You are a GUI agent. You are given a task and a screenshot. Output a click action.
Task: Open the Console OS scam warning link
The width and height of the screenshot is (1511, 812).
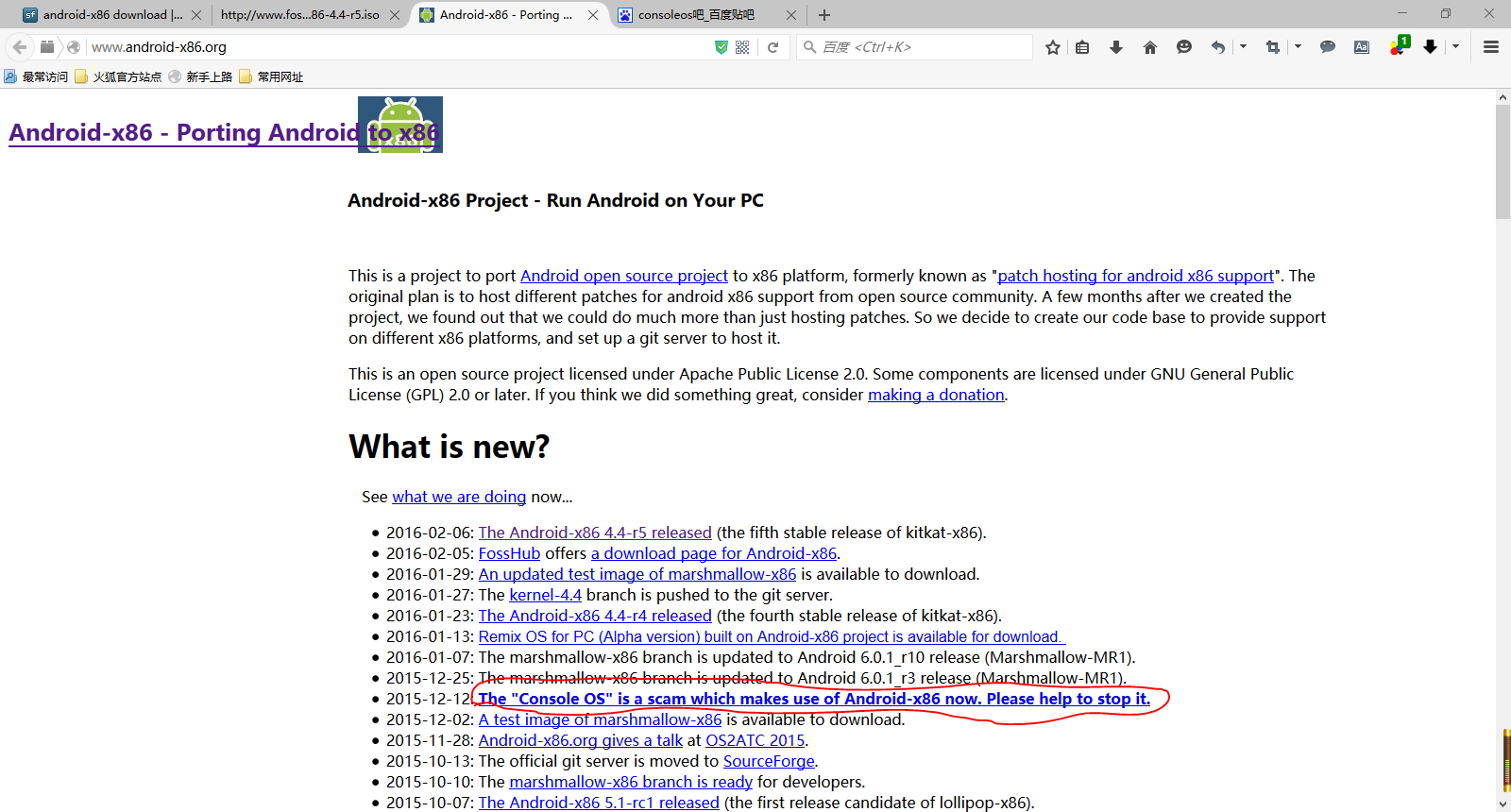point(814,699)
